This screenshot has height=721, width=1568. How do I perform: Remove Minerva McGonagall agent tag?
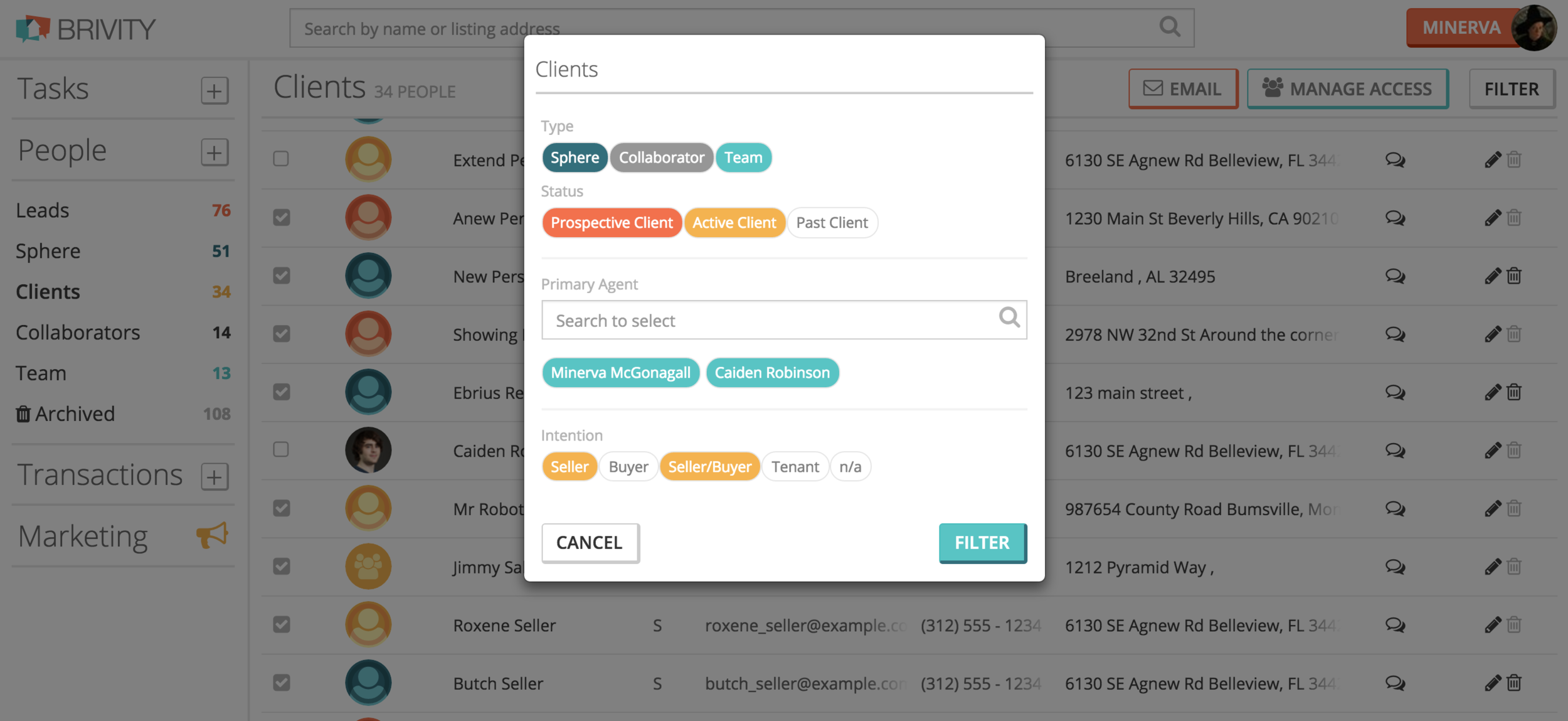tap(620, 373)
